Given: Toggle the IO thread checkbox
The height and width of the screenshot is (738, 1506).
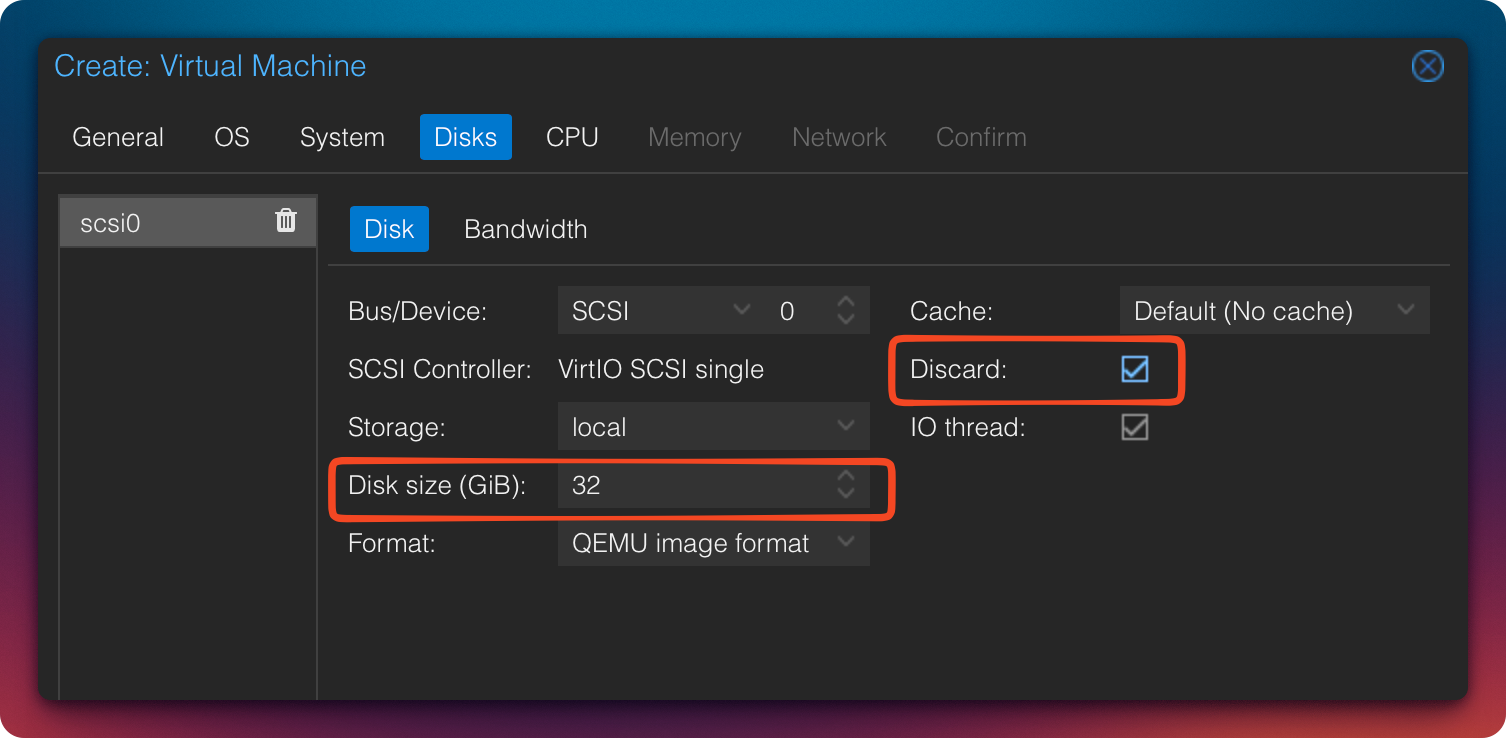Looking at the screenshot, I should point(1134,427).
